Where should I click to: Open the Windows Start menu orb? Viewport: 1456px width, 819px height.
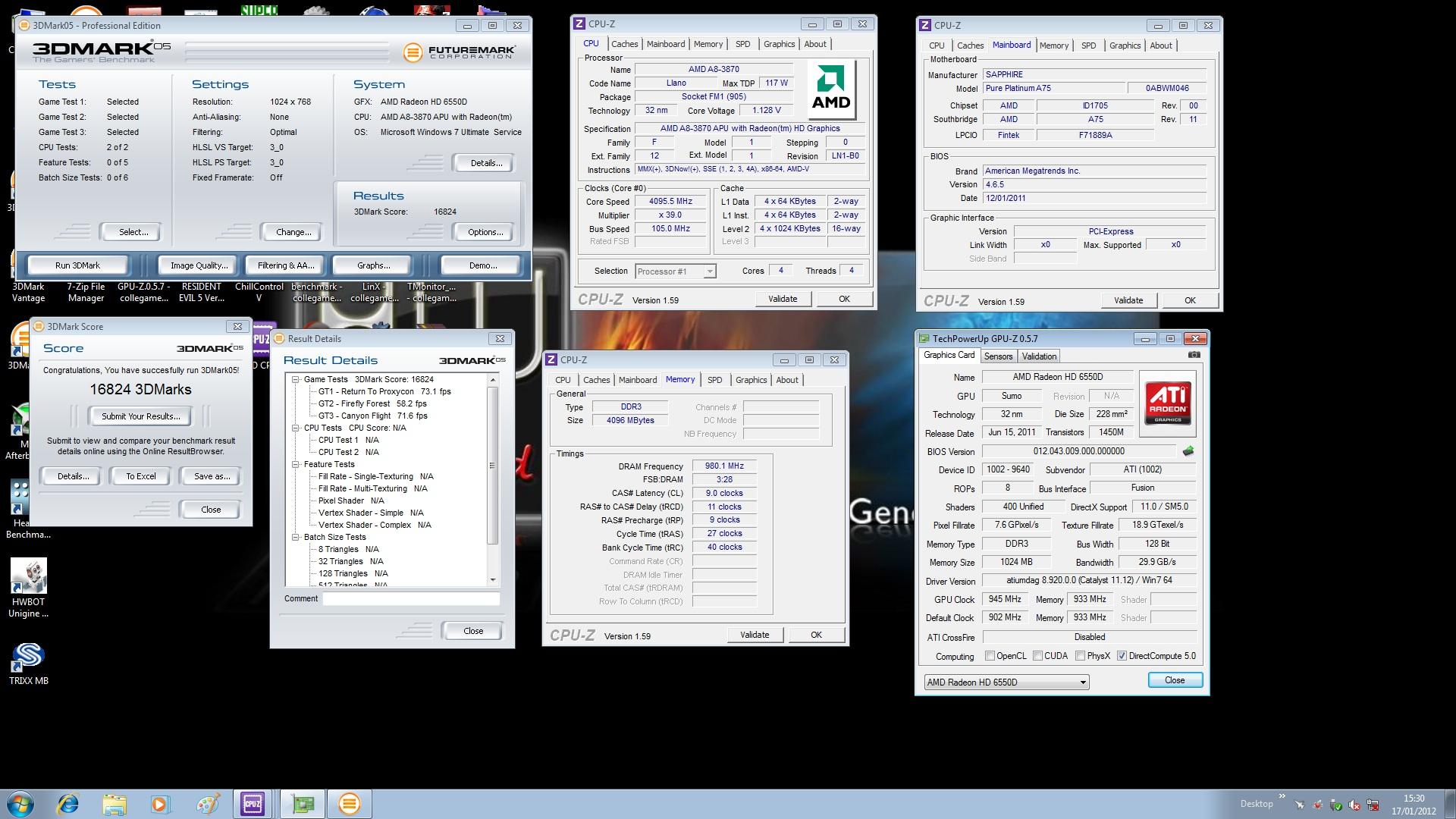point(20,804)
